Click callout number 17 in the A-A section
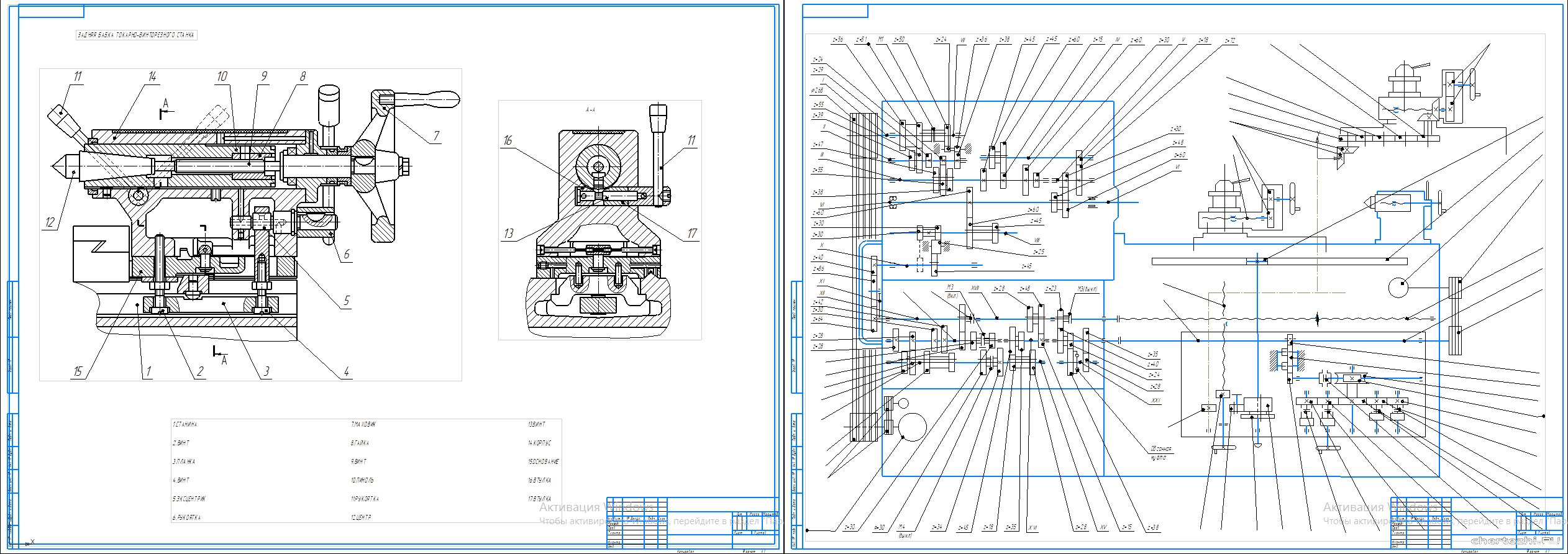 (691, 234)
